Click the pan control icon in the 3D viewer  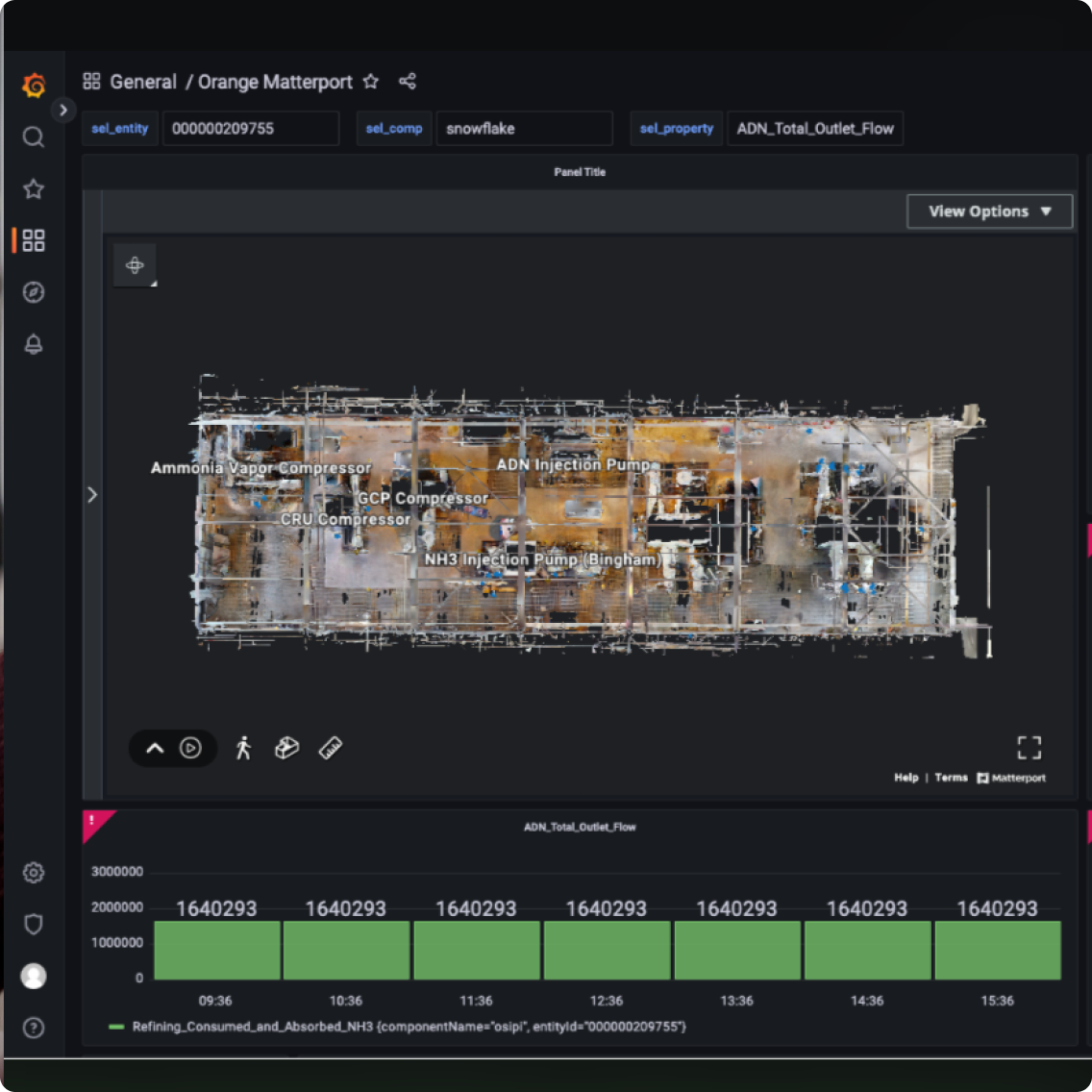[135, 265]
